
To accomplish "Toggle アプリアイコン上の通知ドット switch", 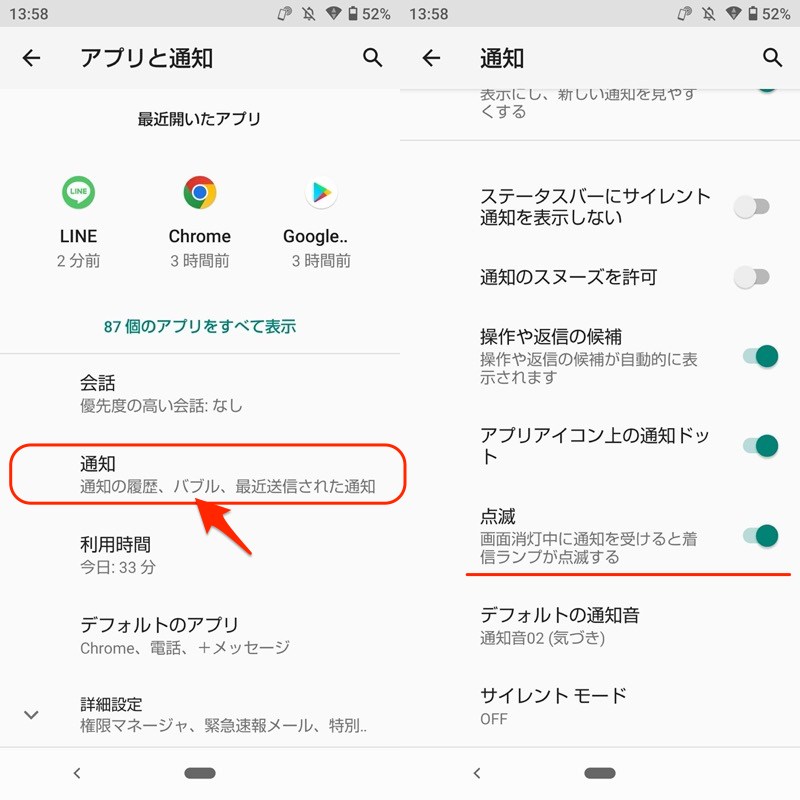I will (x=760, y=445).
